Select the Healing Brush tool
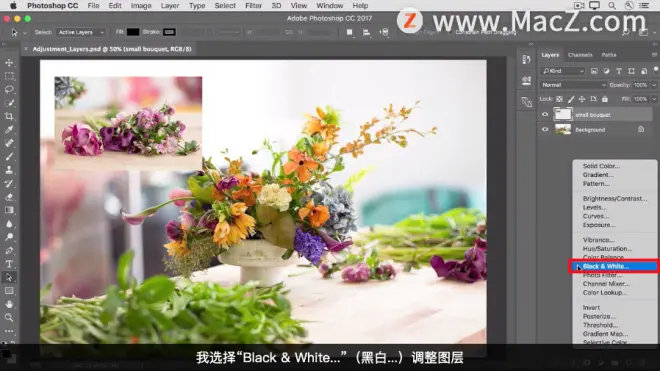 click(9, 143)
